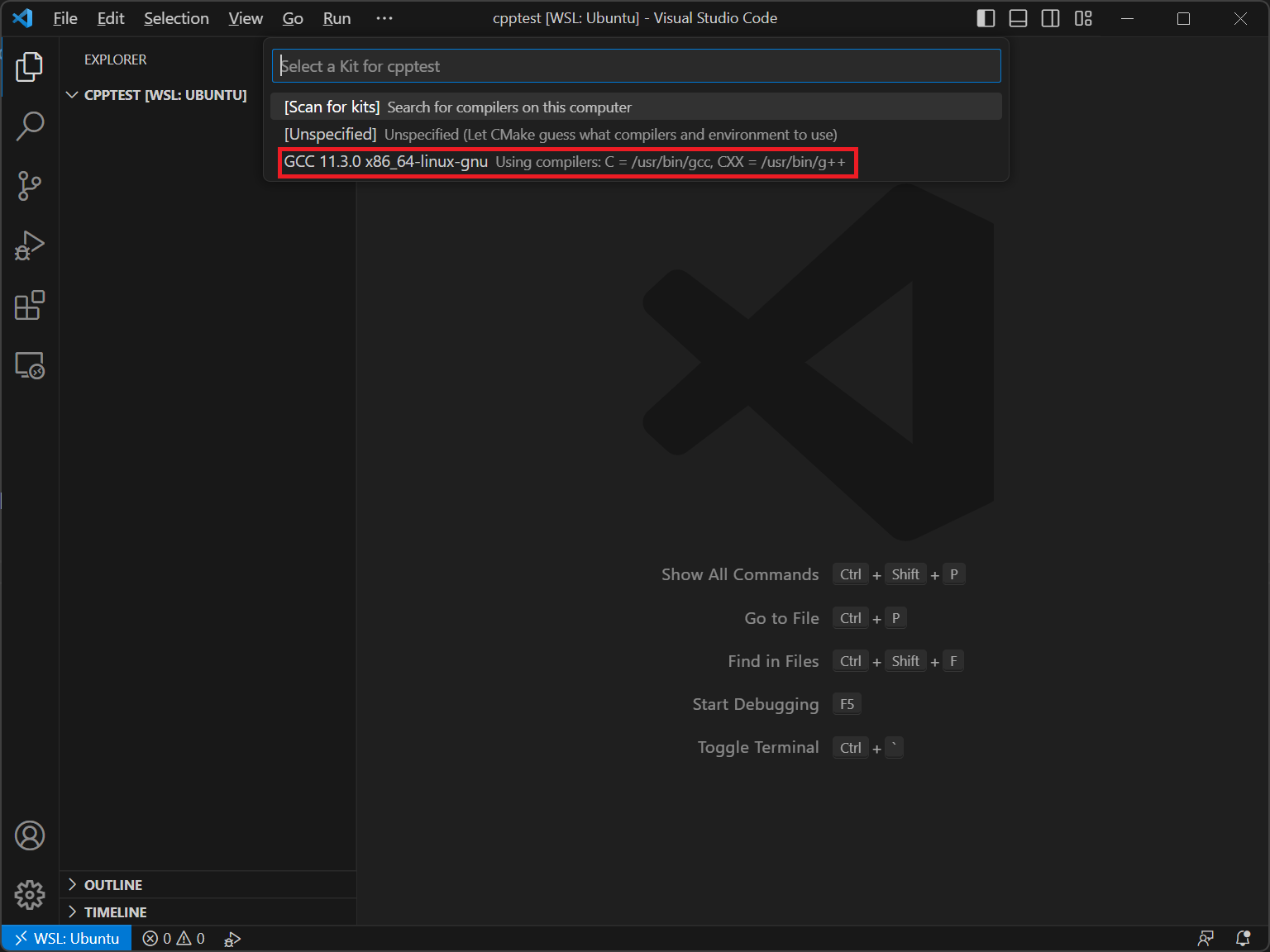
Task: Open the Selection menu
Action: 176,18
